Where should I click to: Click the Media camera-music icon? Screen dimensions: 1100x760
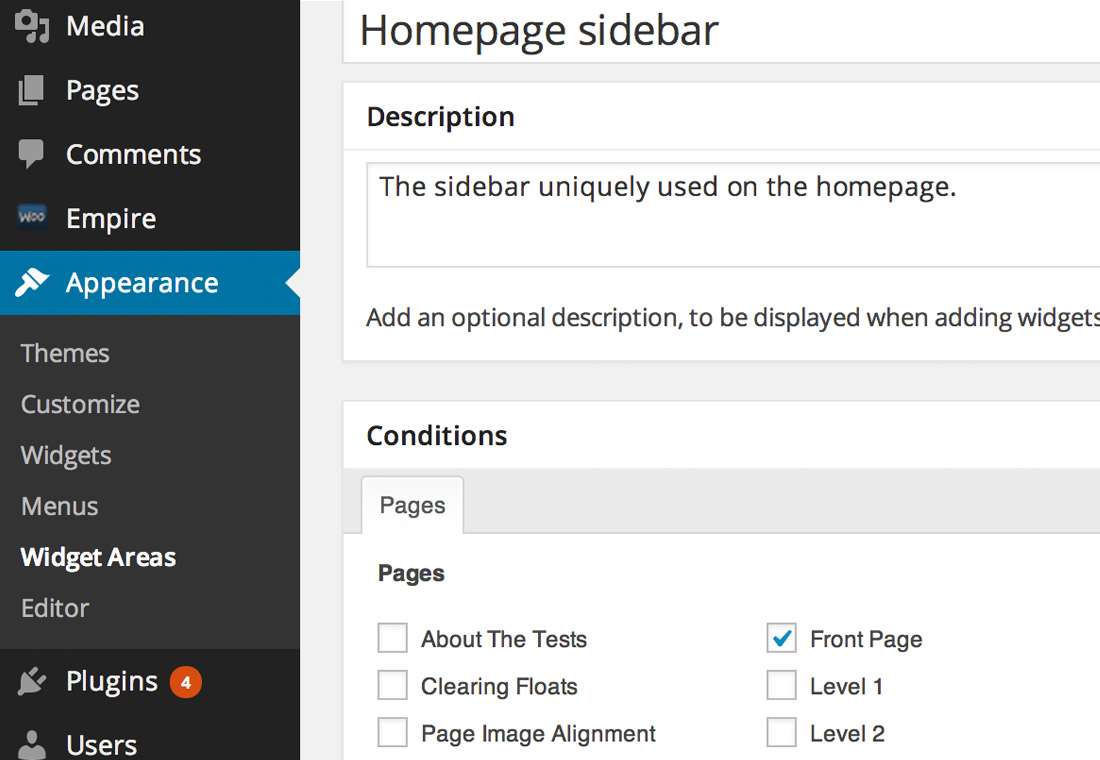(x=33, y=26)
